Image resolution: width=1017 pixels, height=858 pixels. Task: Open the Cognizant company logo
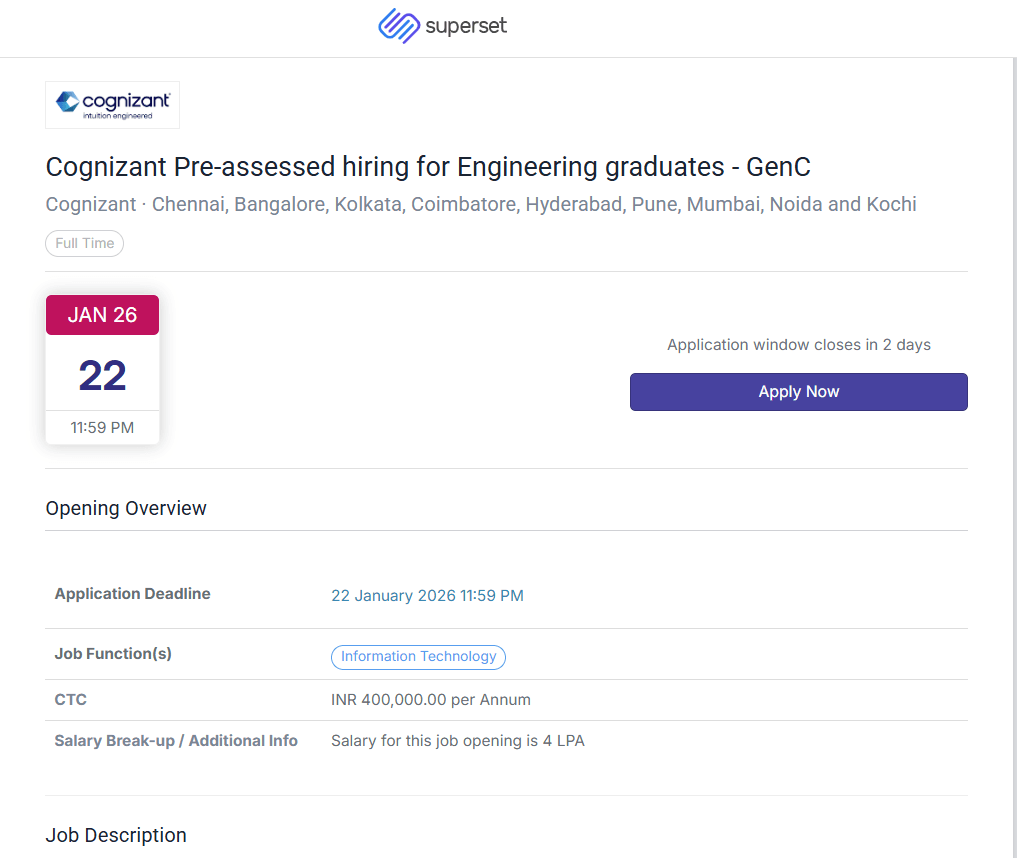coord(113,105)
